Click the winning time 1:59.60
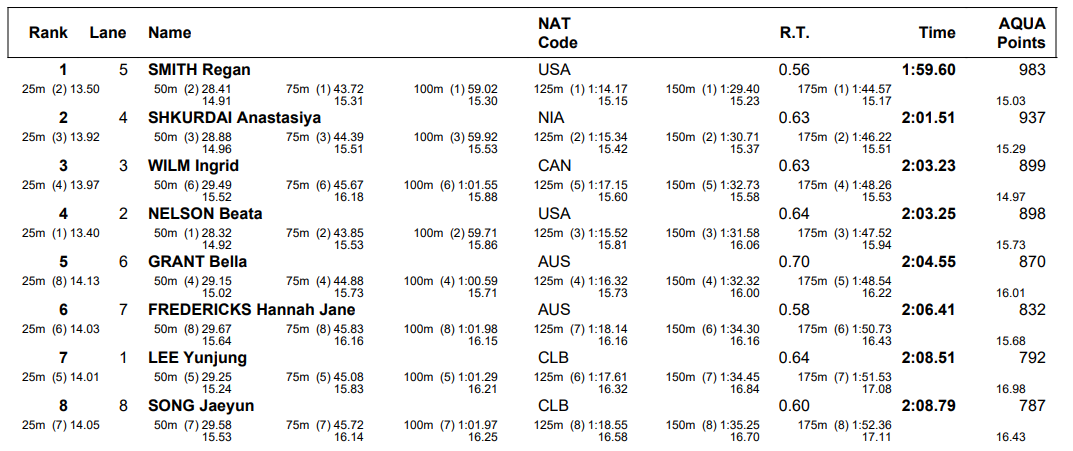 pos(928,70)
